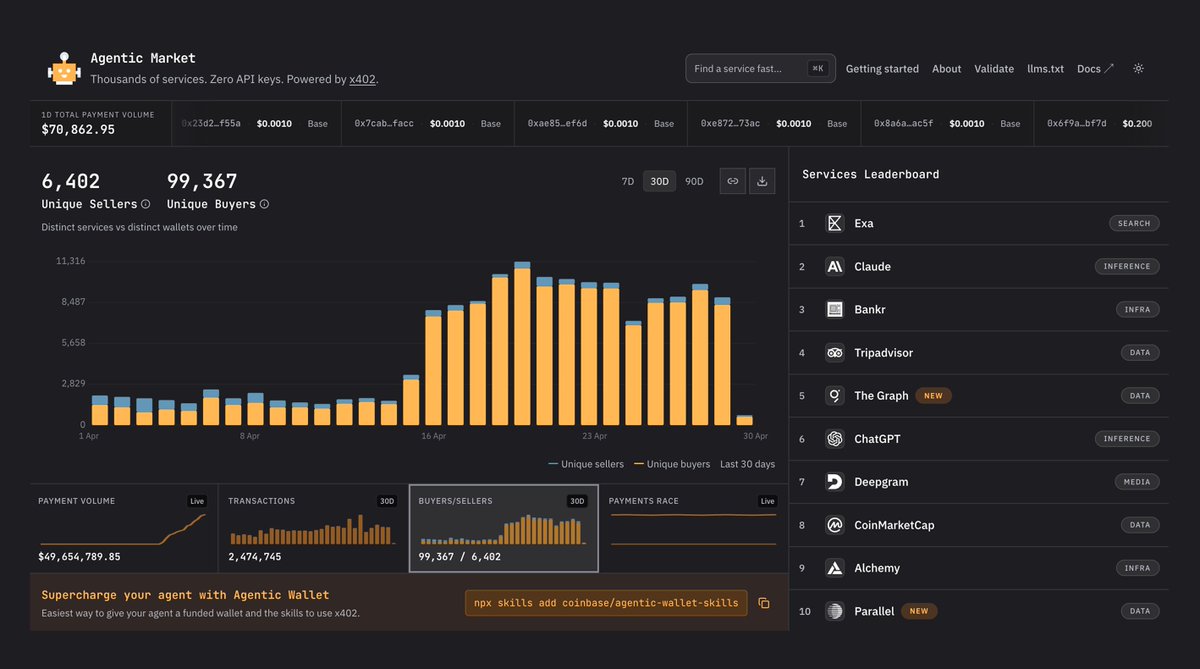The height and width of the screenshot is (669, 1200).
Task: Follow the x402 hyperlink in tagline
Action: click(x=363, y=79)
